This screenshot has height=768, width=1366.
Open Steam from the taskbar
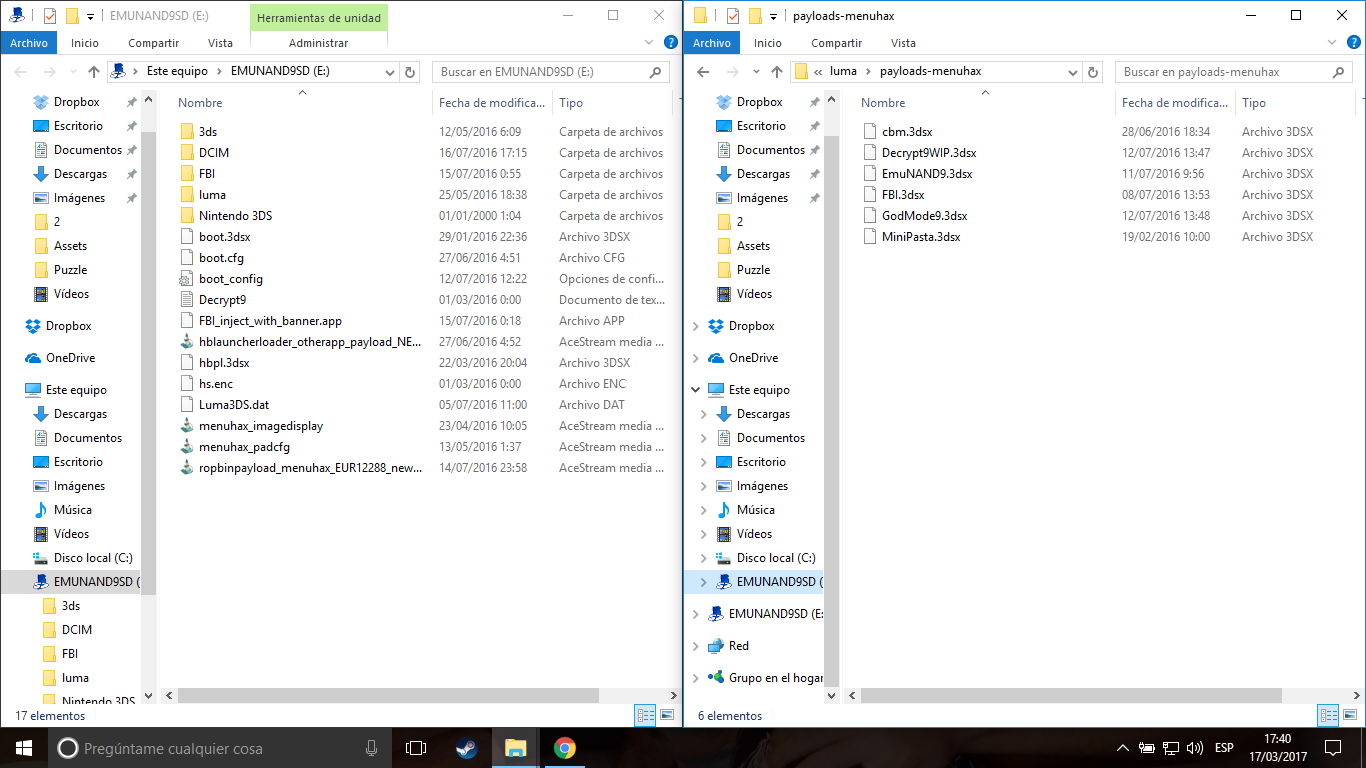click(466, 748)
